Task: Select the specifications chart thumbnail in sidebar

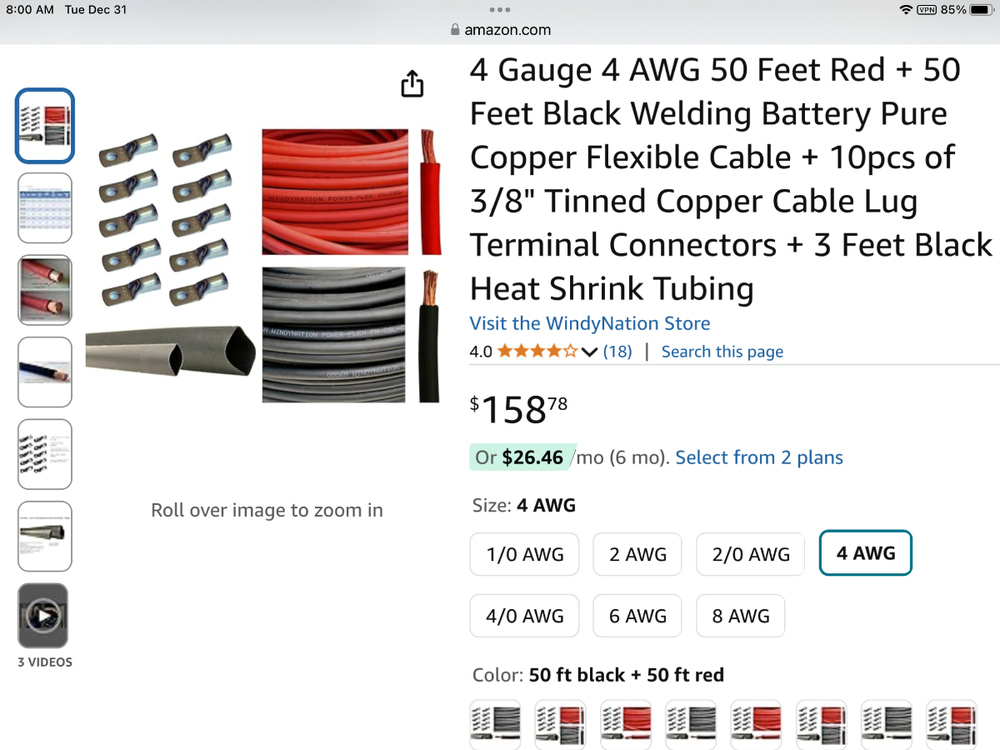Action: (x=44, y=208)
